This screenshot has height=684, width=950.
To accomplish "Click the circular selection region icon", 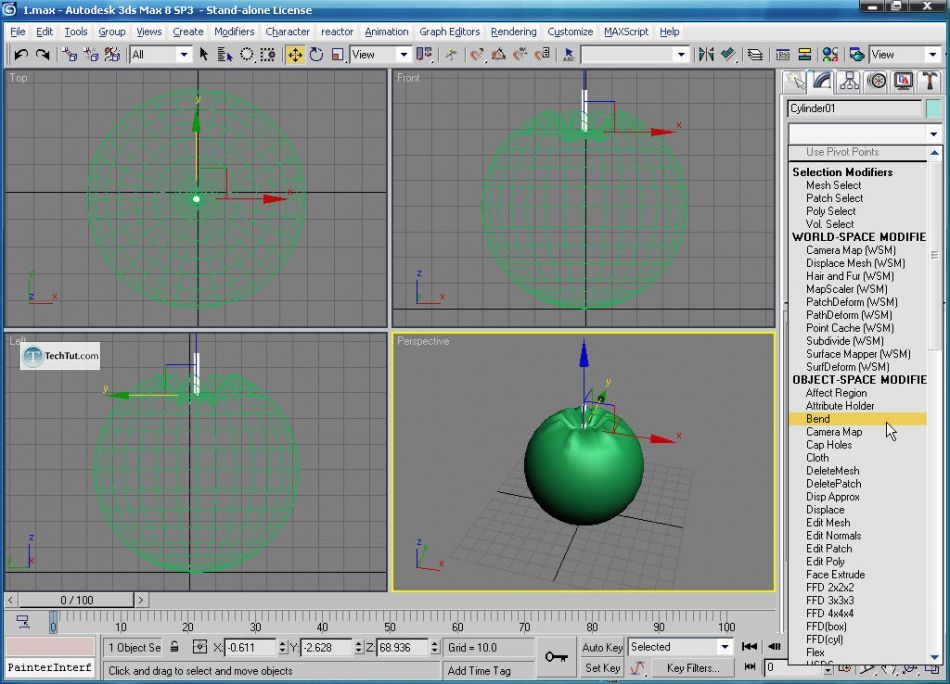I will click(x=247, y=55).
